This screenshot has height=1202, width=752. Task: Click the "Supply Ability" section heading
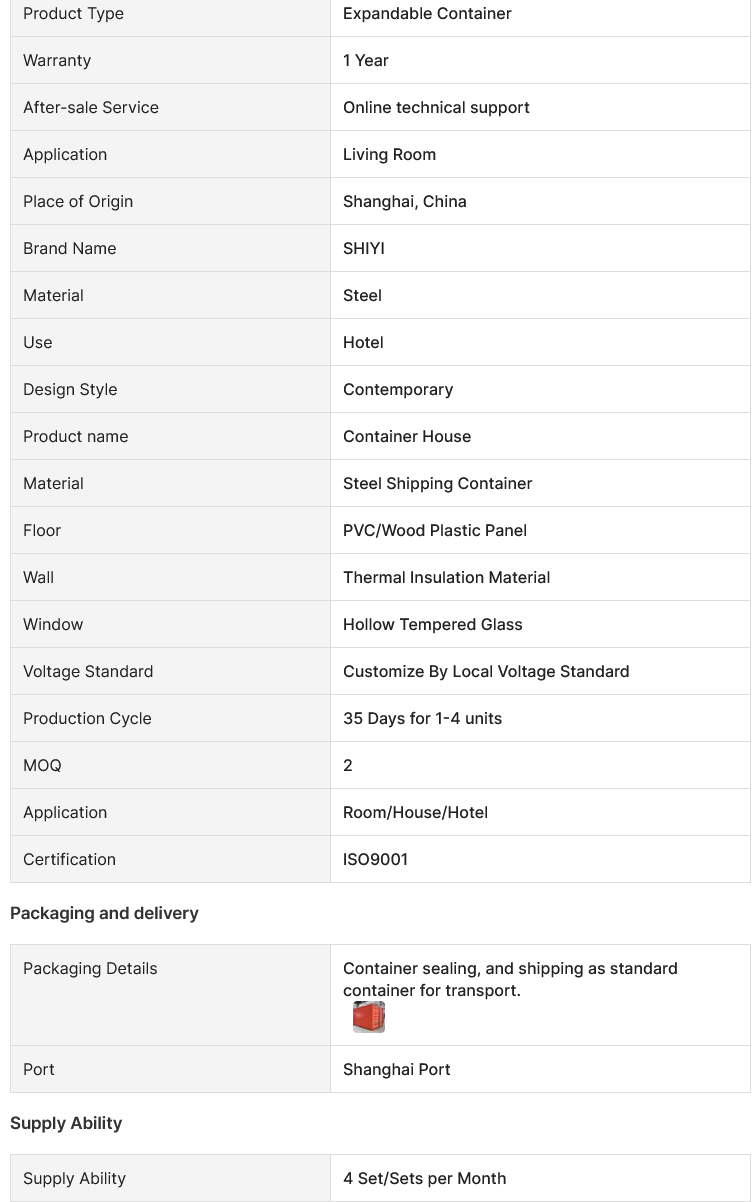coord(66,1124)
